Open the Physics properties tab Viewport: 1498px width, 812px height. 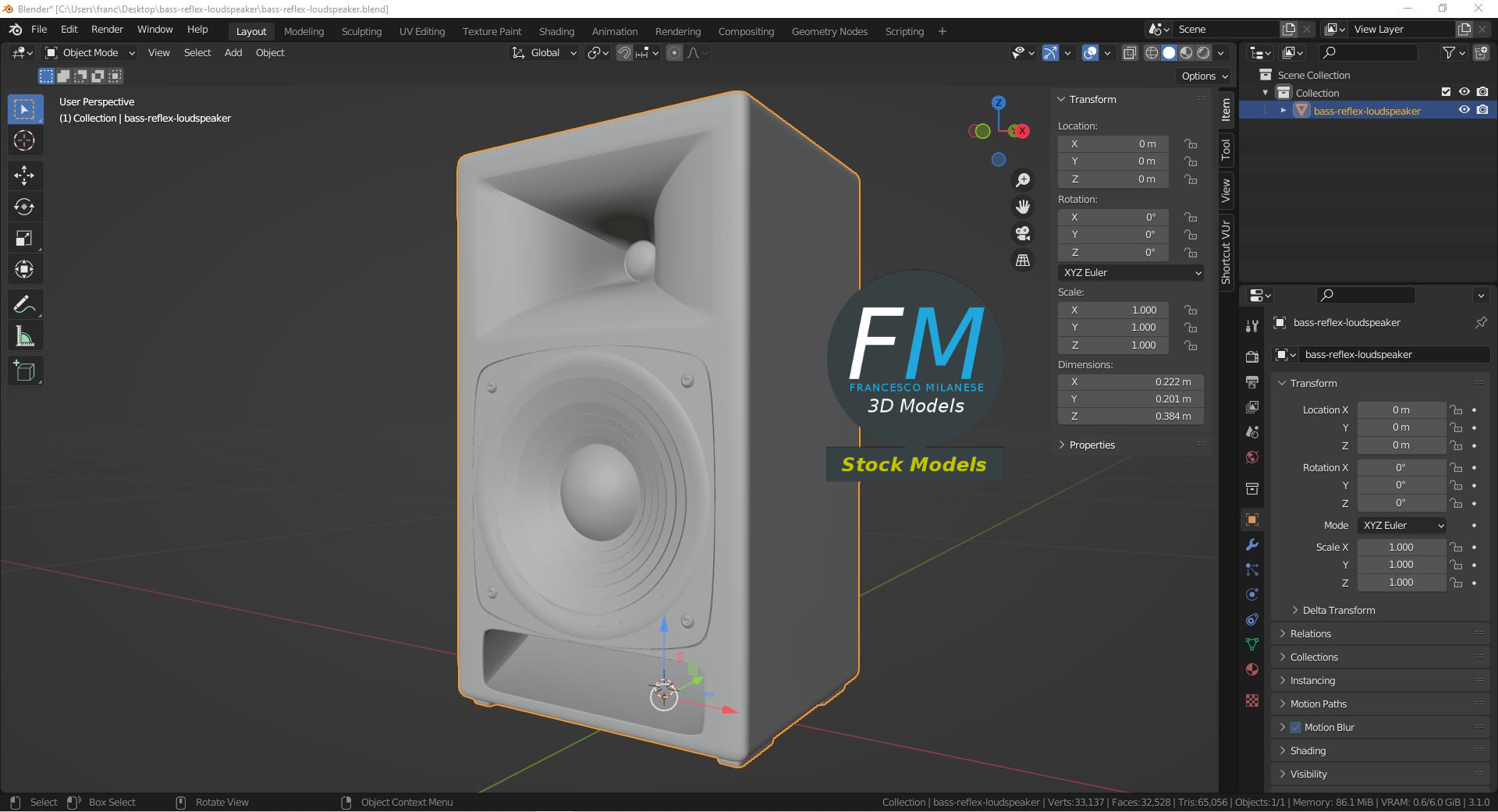(1252, 594)
